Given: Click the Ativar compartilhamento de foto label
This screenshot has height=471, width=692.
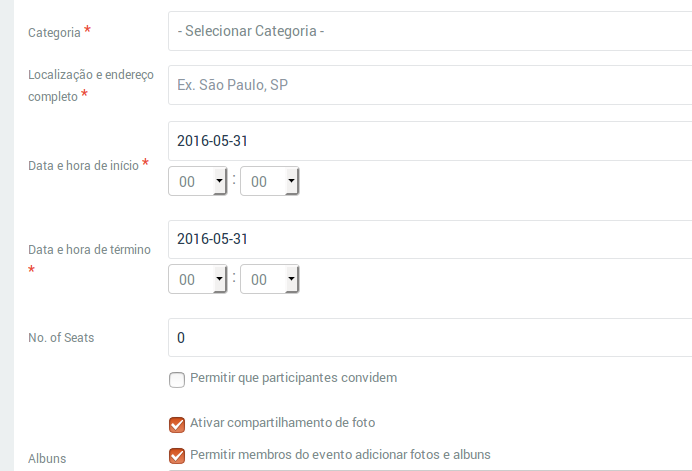Looking at the screenshot, I should click(x=282, y=423).
